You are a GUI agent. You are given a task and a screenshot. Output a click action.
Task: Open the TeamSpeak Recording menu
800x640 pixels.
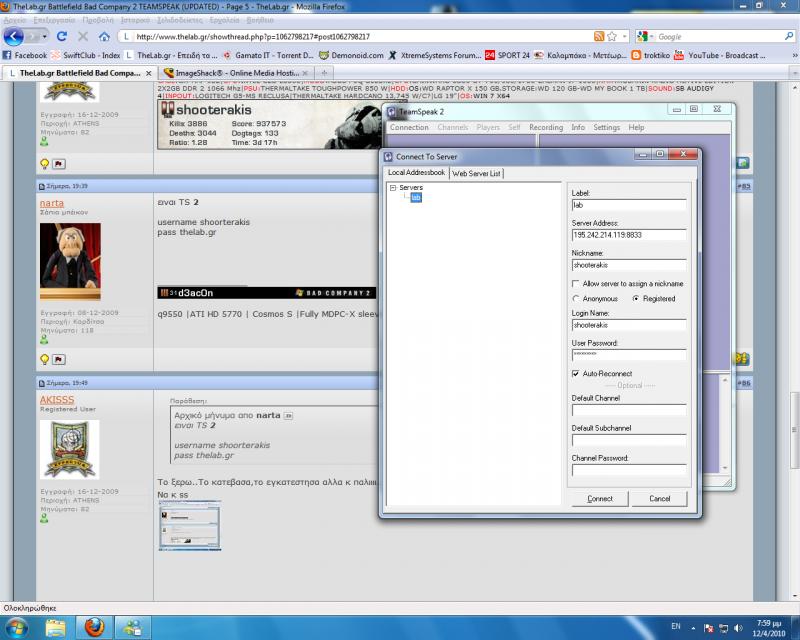(546, 127)
